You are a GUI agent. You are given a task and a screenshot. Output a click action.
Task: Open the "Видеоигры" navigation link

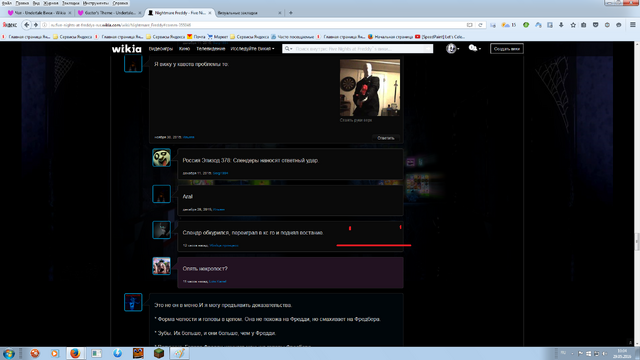160,49
